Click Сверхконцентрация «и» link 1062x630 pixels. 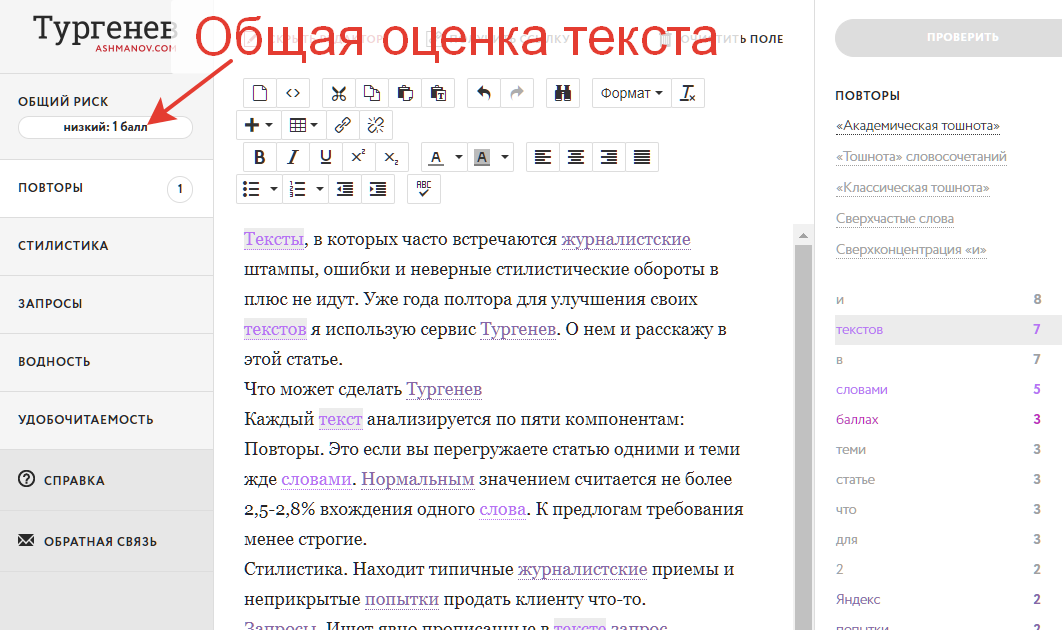point(911,250)
